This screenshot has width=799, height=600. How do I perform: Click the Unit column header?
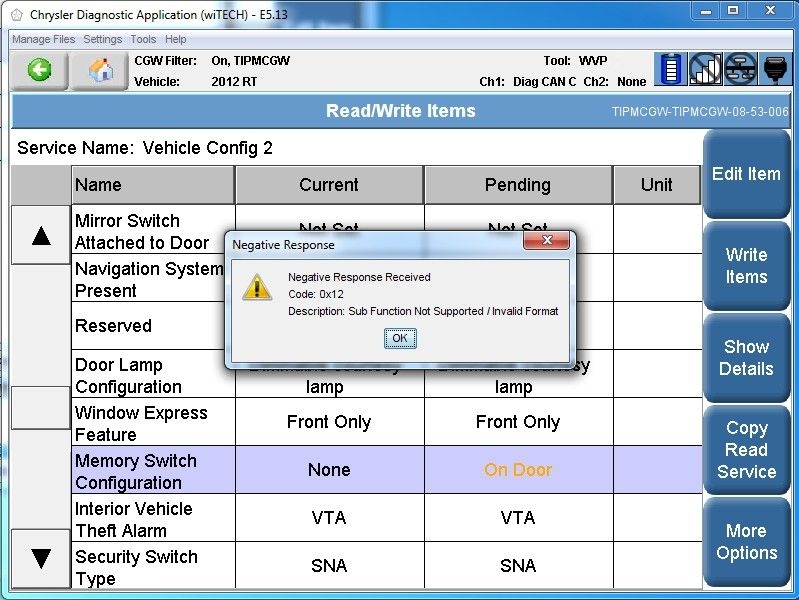(x=656, y=185)
